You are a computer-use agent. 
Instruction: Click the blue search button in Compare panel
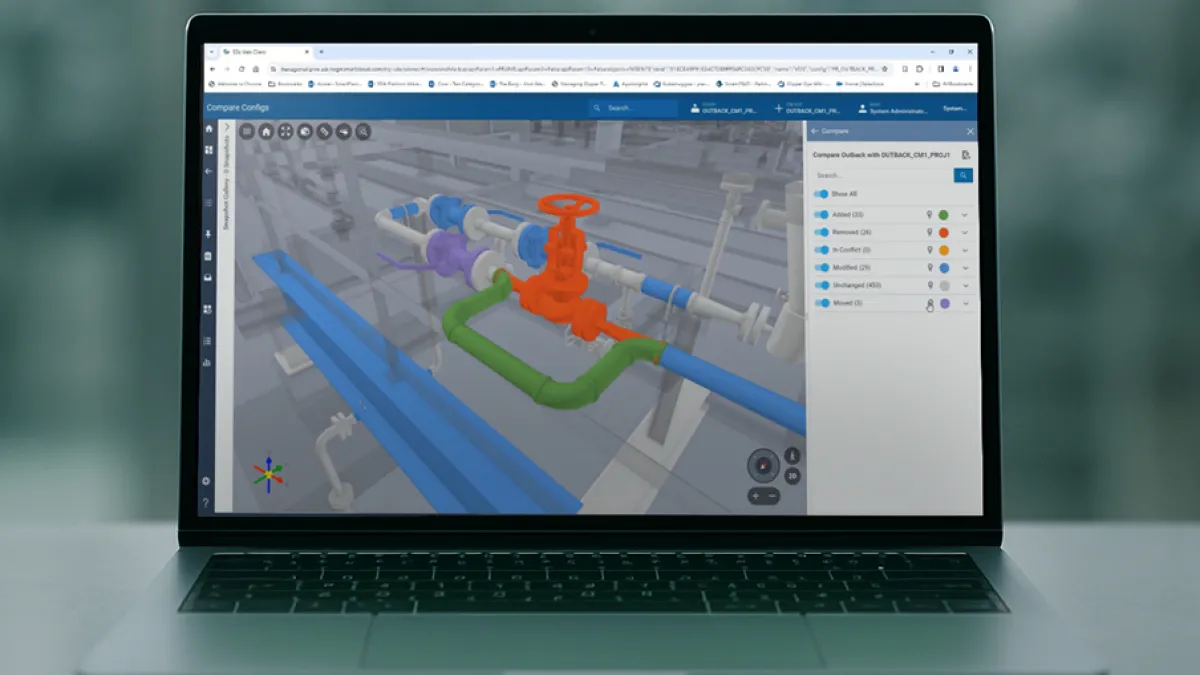pyautogui.click(x=962, y=175)
